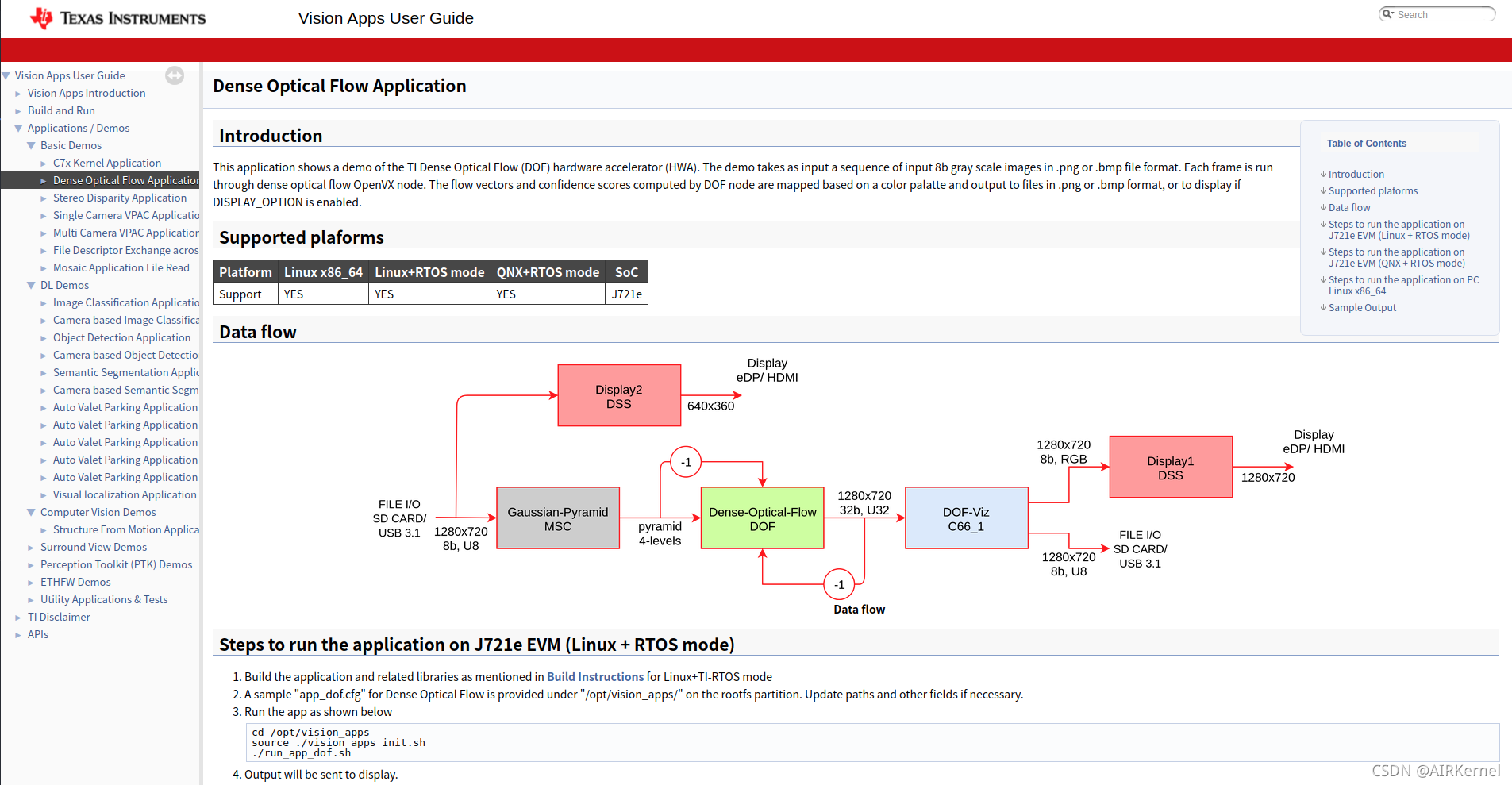Open Object Detection Application page

tap(121, 337)
